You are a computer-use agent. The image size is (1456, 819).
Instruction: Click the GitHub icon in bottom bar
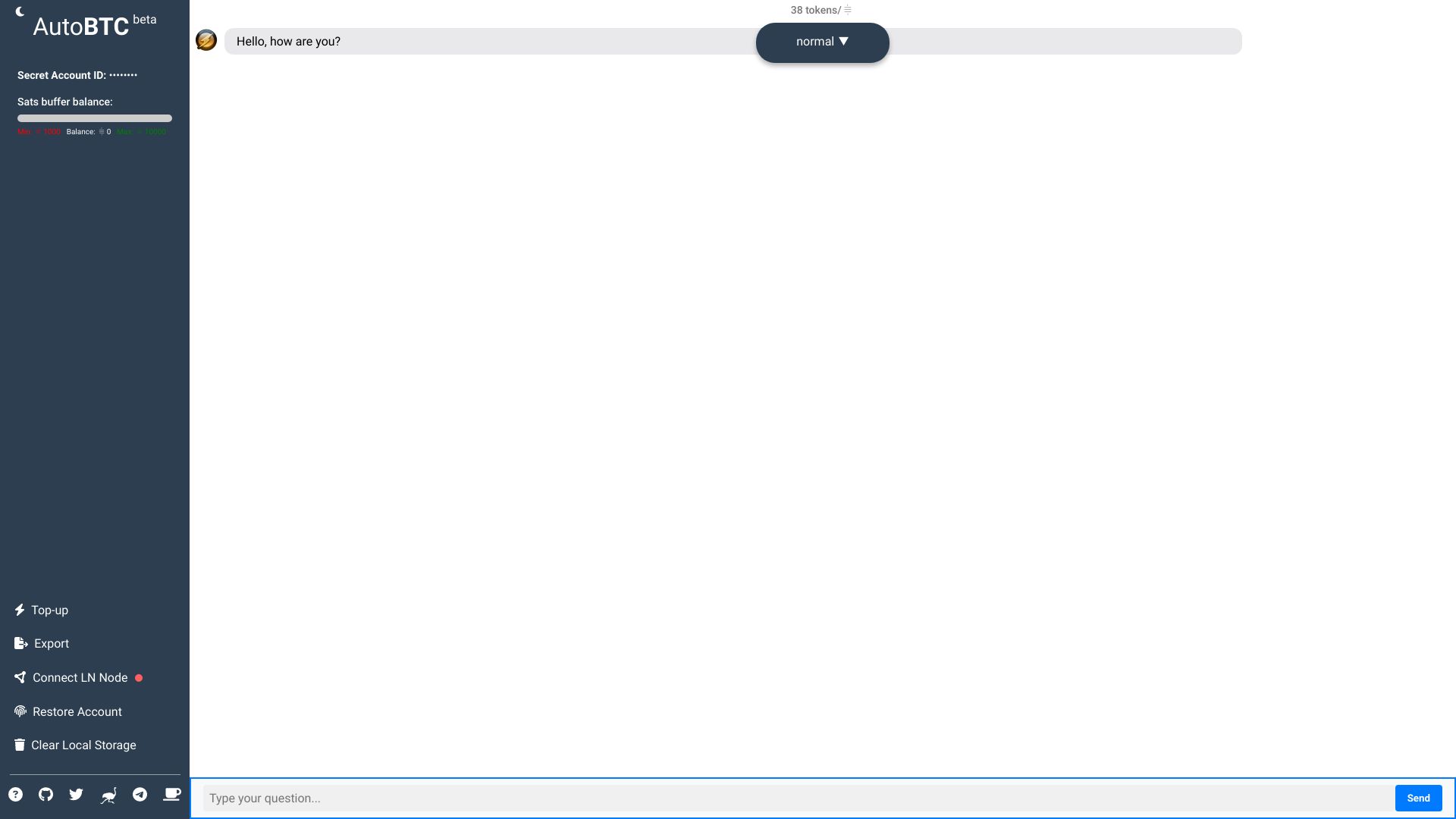click(x=47, y=795)
